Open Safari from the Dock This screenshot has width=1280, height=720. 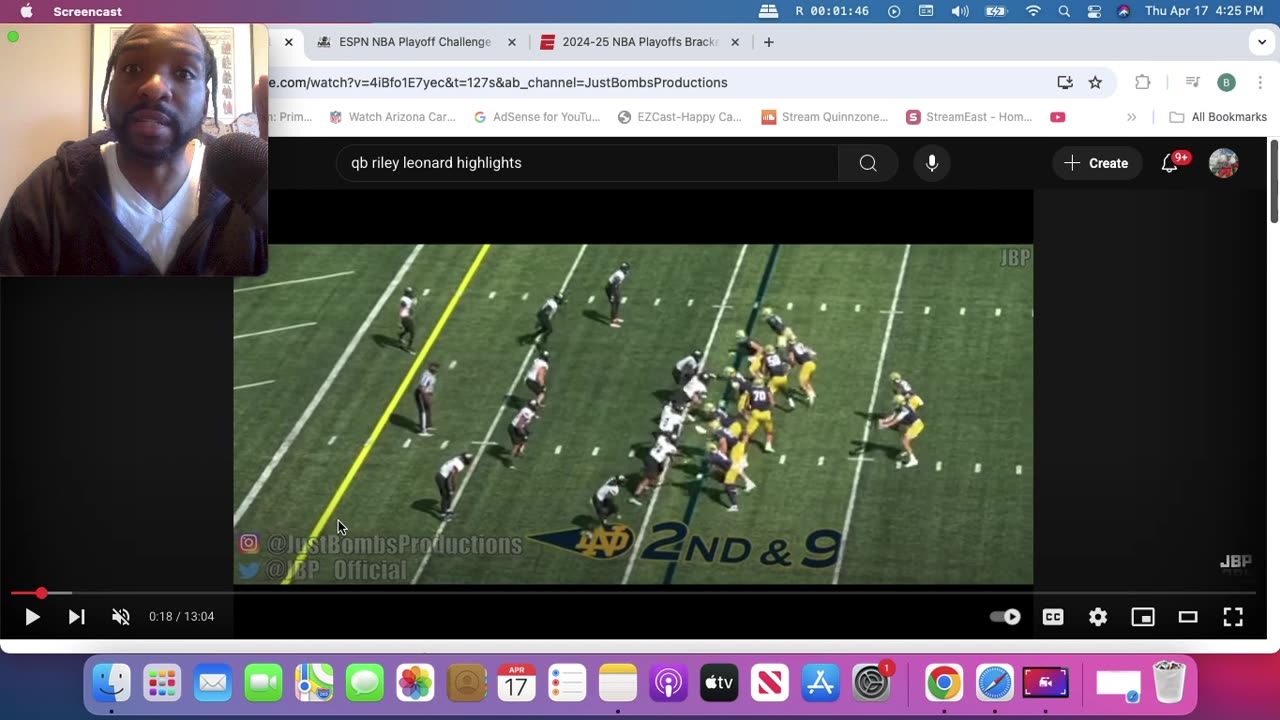[x=994, y=684]
